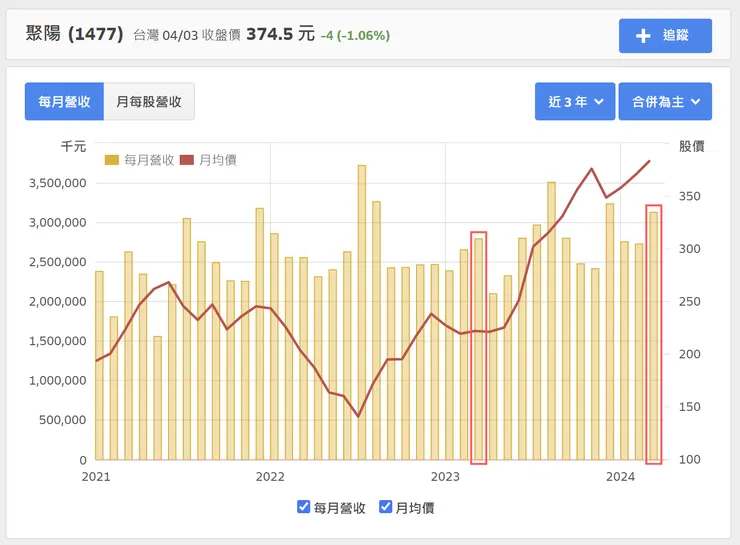
Task: Click the 聚陽 (1477) stock title
Action: (75, 35)
